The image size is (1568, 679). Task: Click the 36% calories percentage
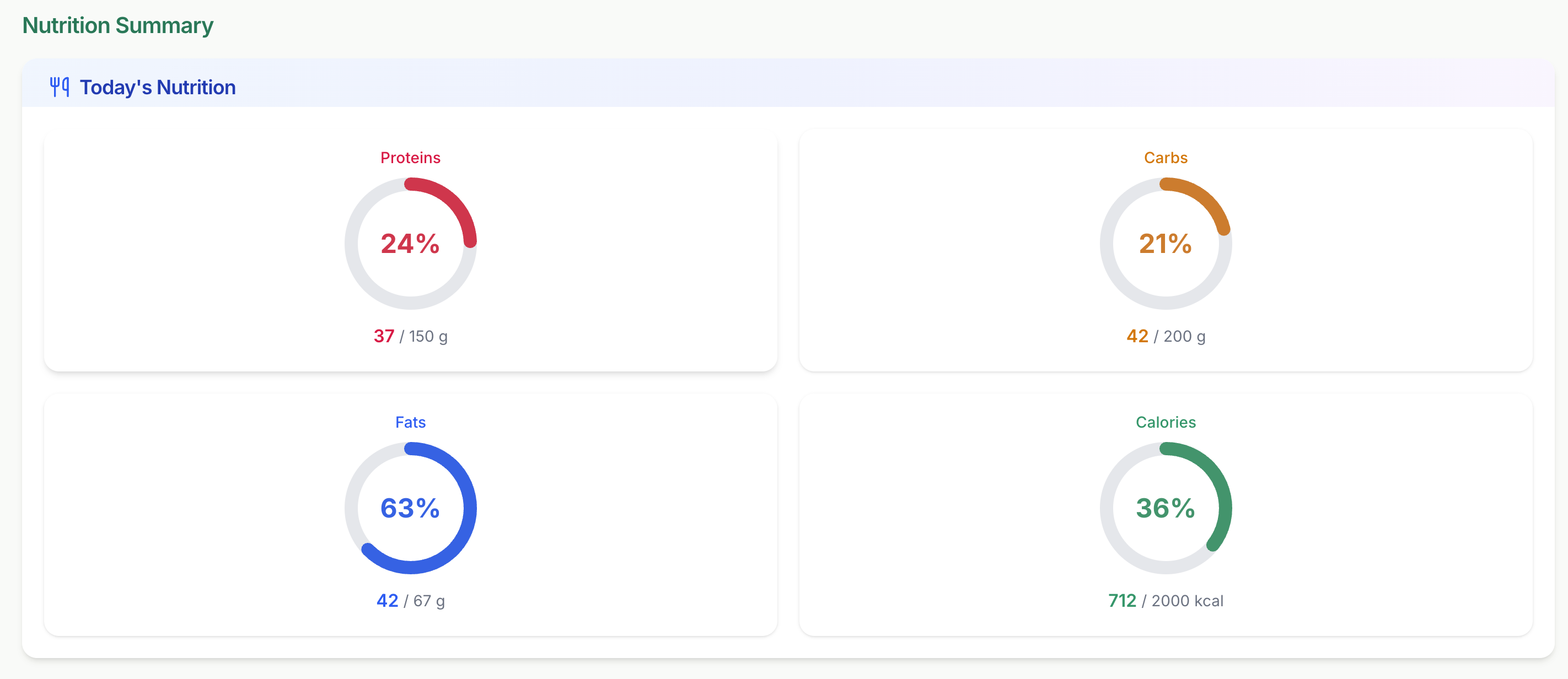click(1166, 508)
